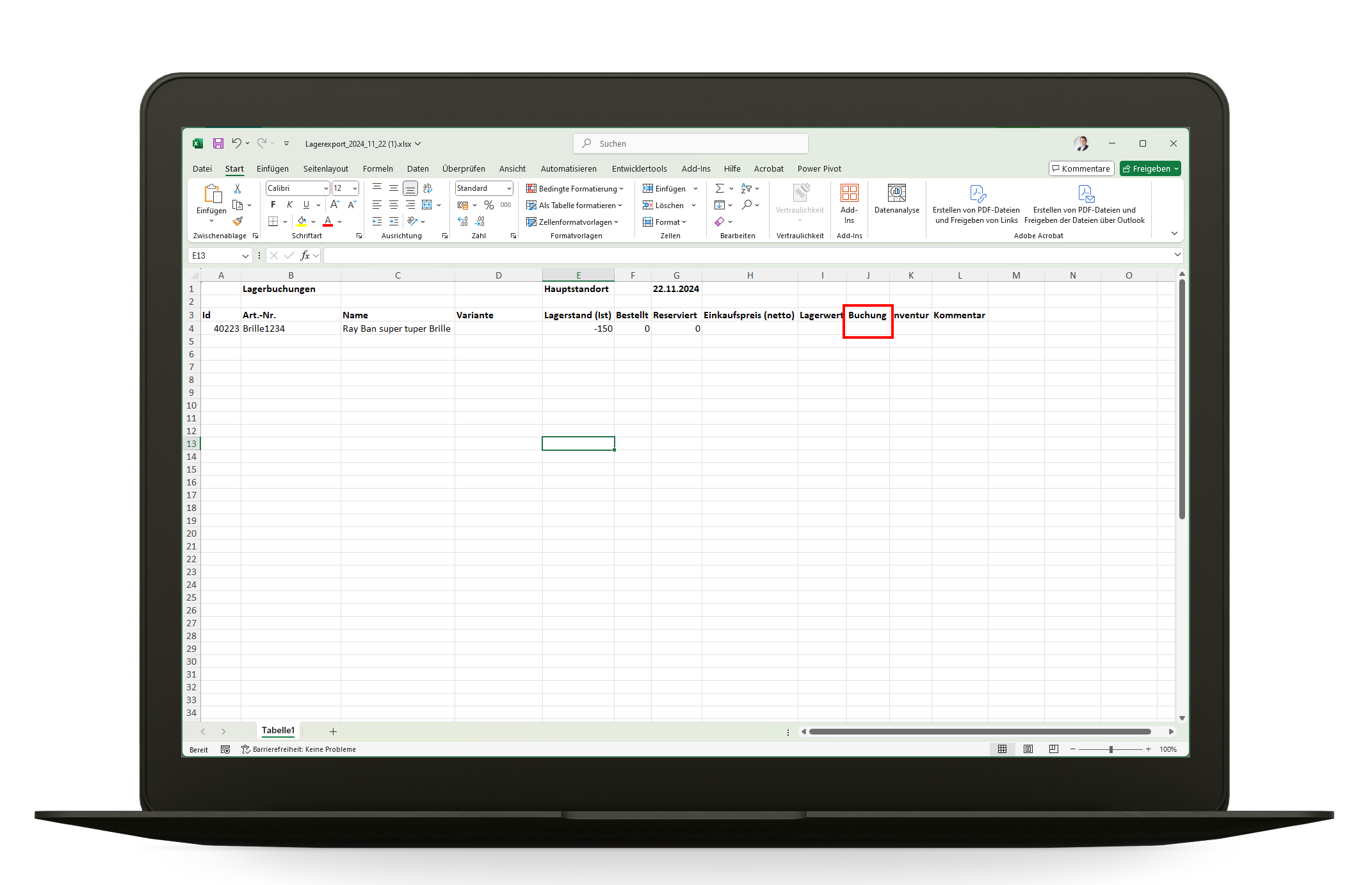Click the Überprüfen ribbon tab
This screenshot has width=1372, height=885.
click(x=460, y=169)
